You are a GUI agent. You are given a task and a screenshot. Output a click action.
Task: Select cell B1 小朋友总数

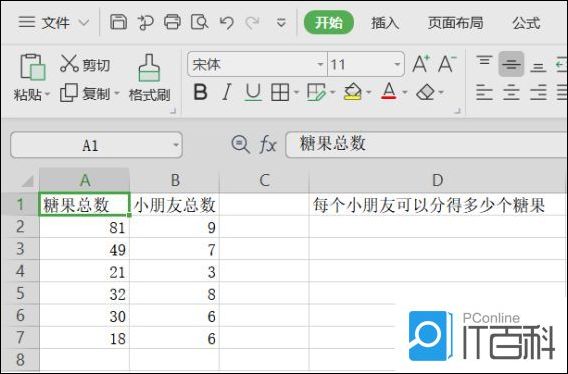(175, 205)
